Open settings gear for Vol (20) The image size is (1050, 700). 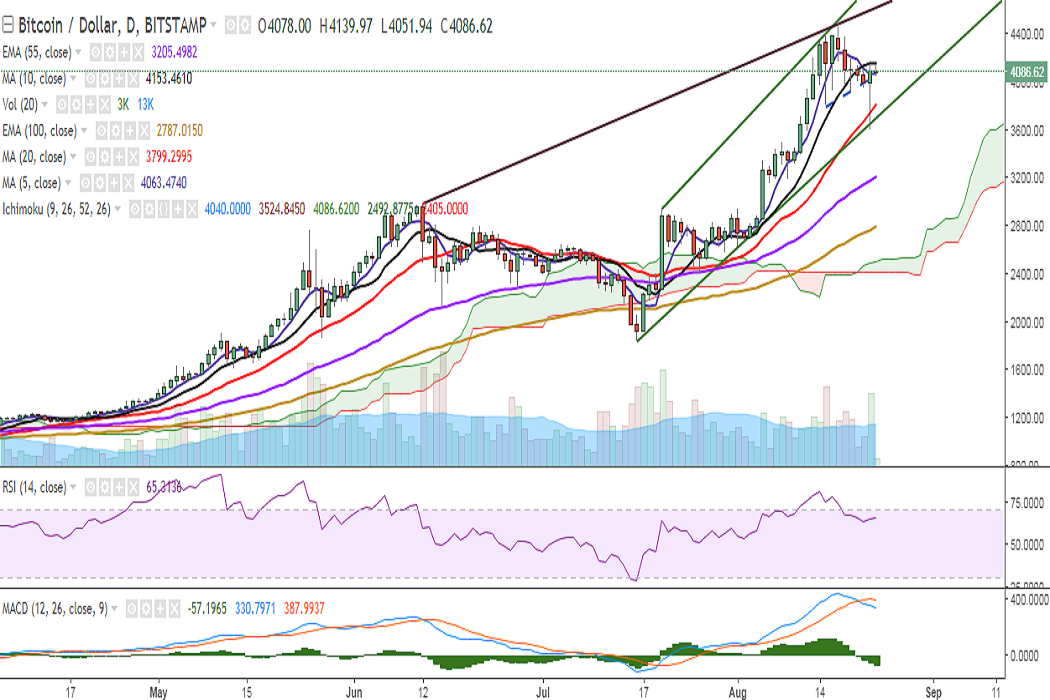(x=76, y=104)
